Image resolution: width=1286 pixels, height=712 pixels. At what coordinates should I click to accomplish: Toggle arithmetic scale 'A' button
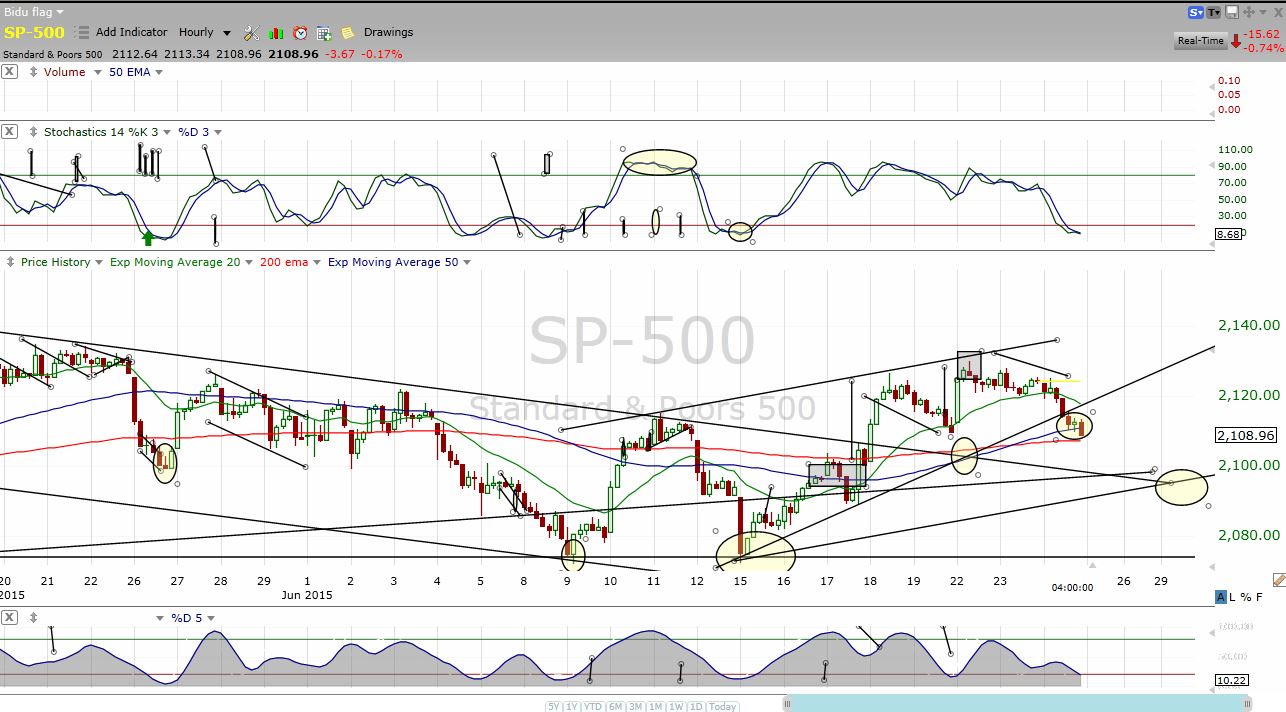pos(1221,597)
